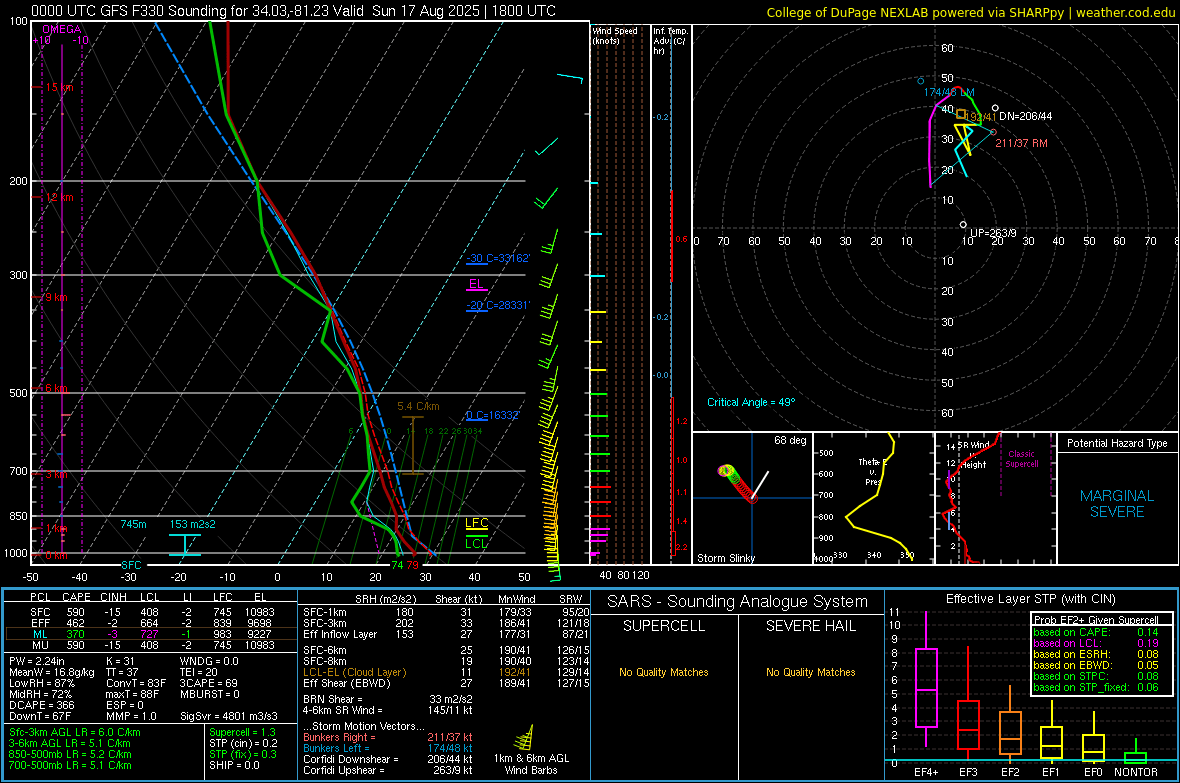Select the Sfc-3km AGL LR = 6.0 C/km line

click(x=75, y=732)
